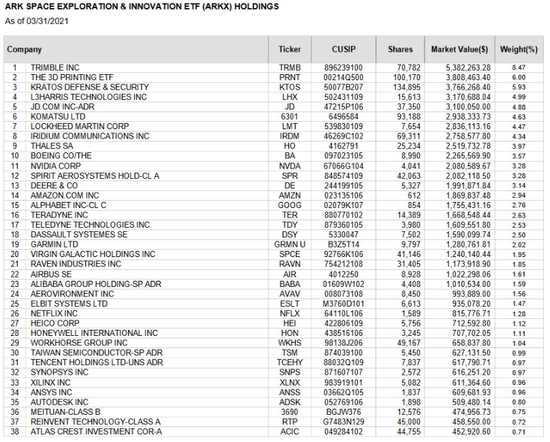Screen dimensions: 550x442
Task: Click the ARKX HOLDINGS page title
Action: point(142,7)
